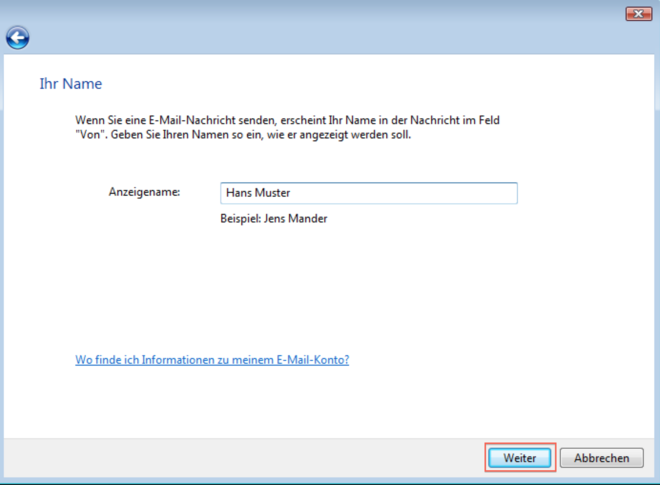Click the "Anzeigename:" label
Screen dimensions: 660x485
pyautogui.click(x=143, y=192)
